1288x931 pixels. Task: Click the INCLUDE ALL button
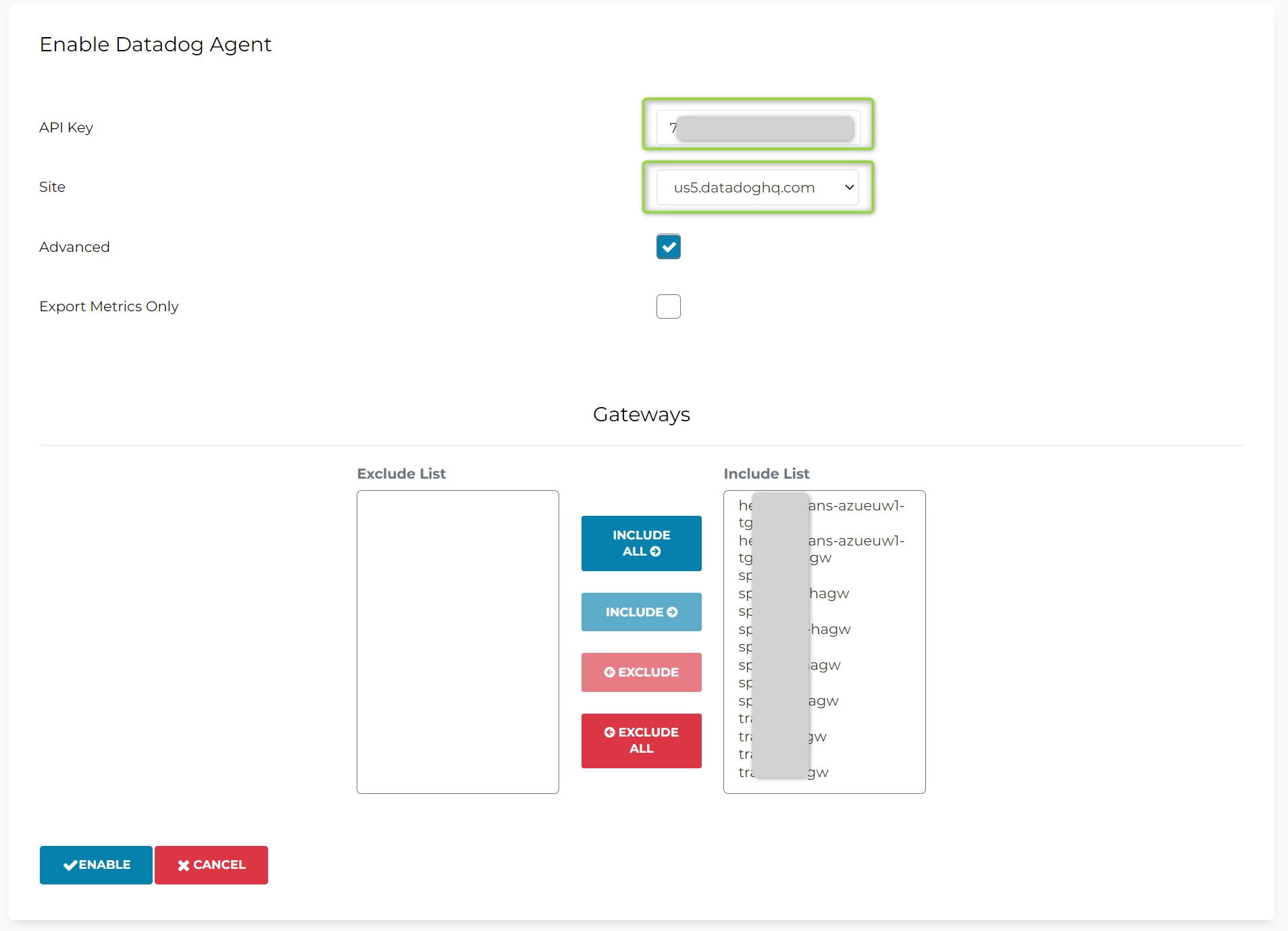[641, 543]
